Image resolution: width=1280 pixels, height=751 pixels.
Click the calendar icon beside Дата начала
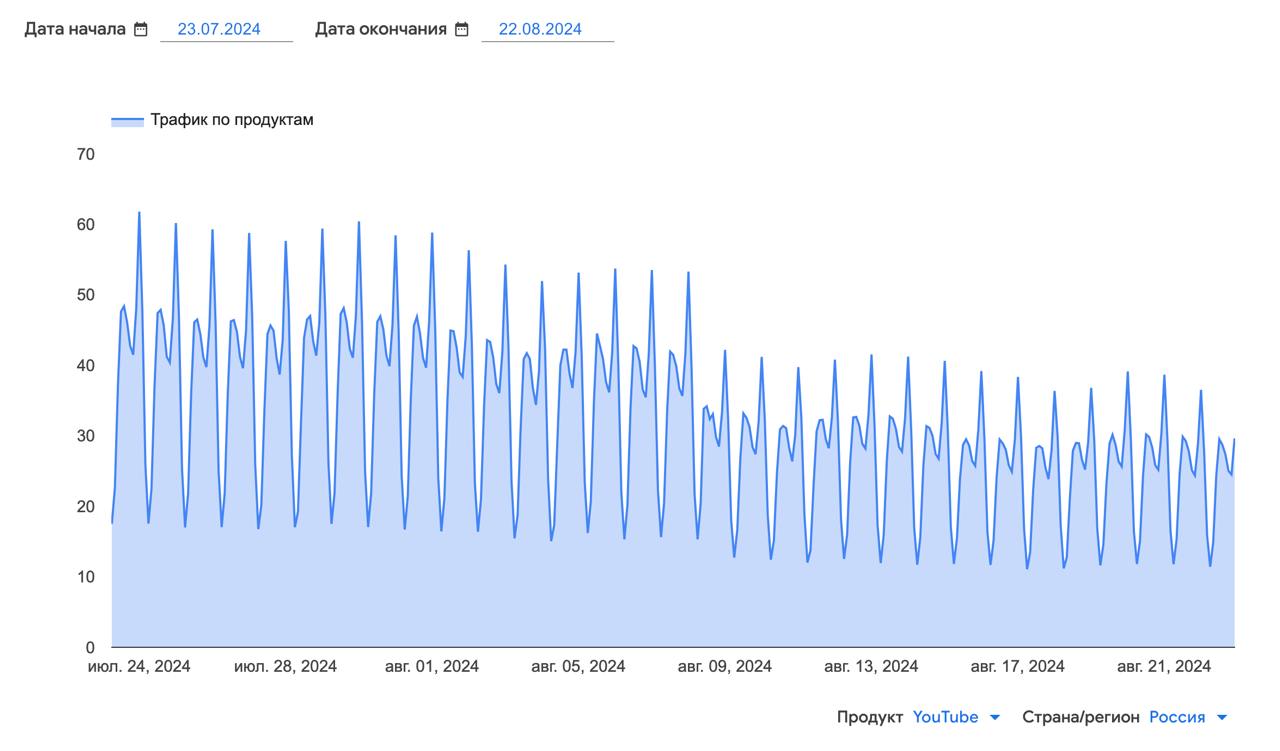(141, 30)
